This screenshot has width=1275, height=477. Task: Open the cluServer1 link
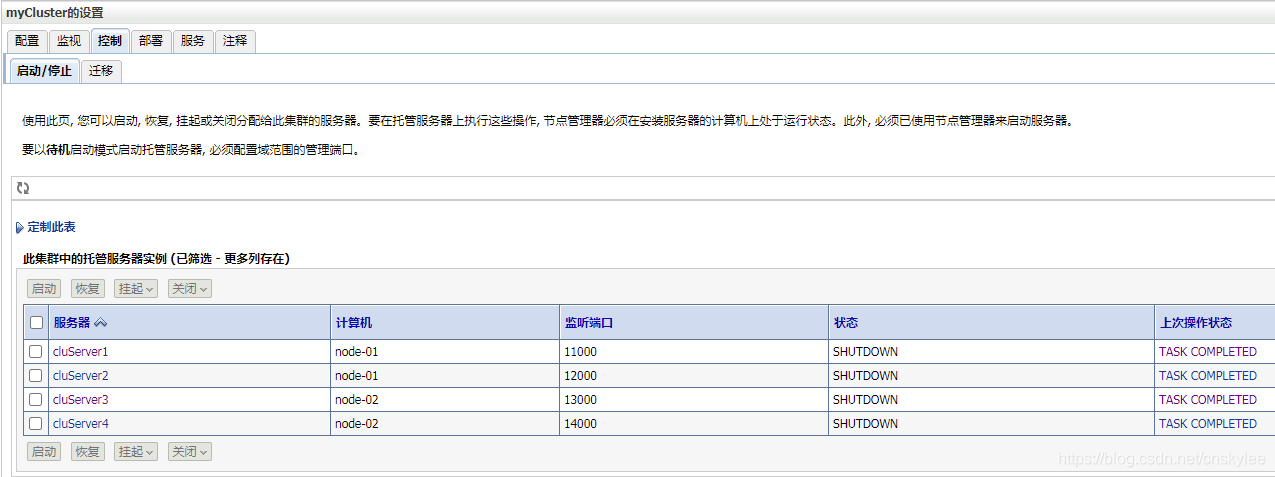point(81,352)
